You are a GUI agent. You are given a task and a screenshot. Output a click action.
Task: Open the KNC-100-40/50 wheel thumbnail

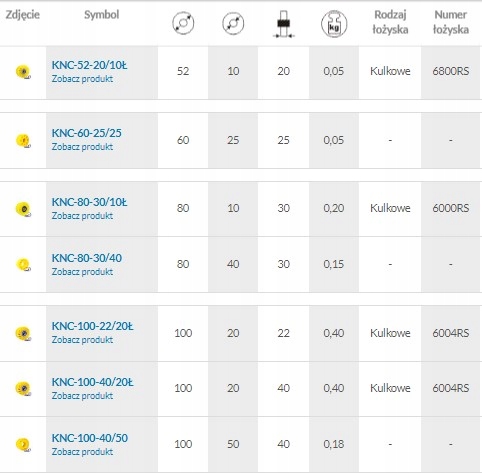click(23, 444)
